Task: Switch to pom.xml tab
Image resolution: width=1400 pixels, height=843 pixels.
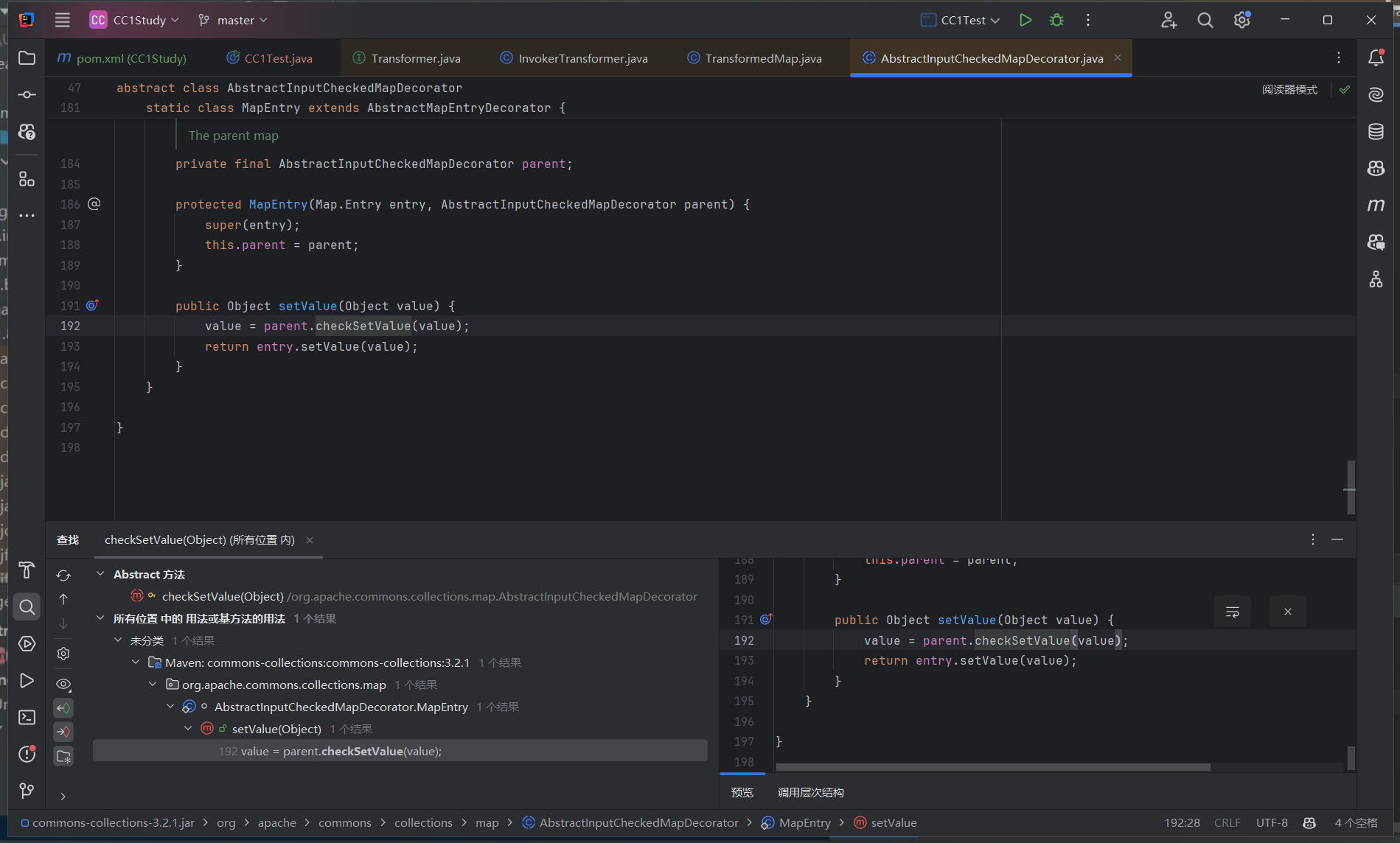Action: 122,58
